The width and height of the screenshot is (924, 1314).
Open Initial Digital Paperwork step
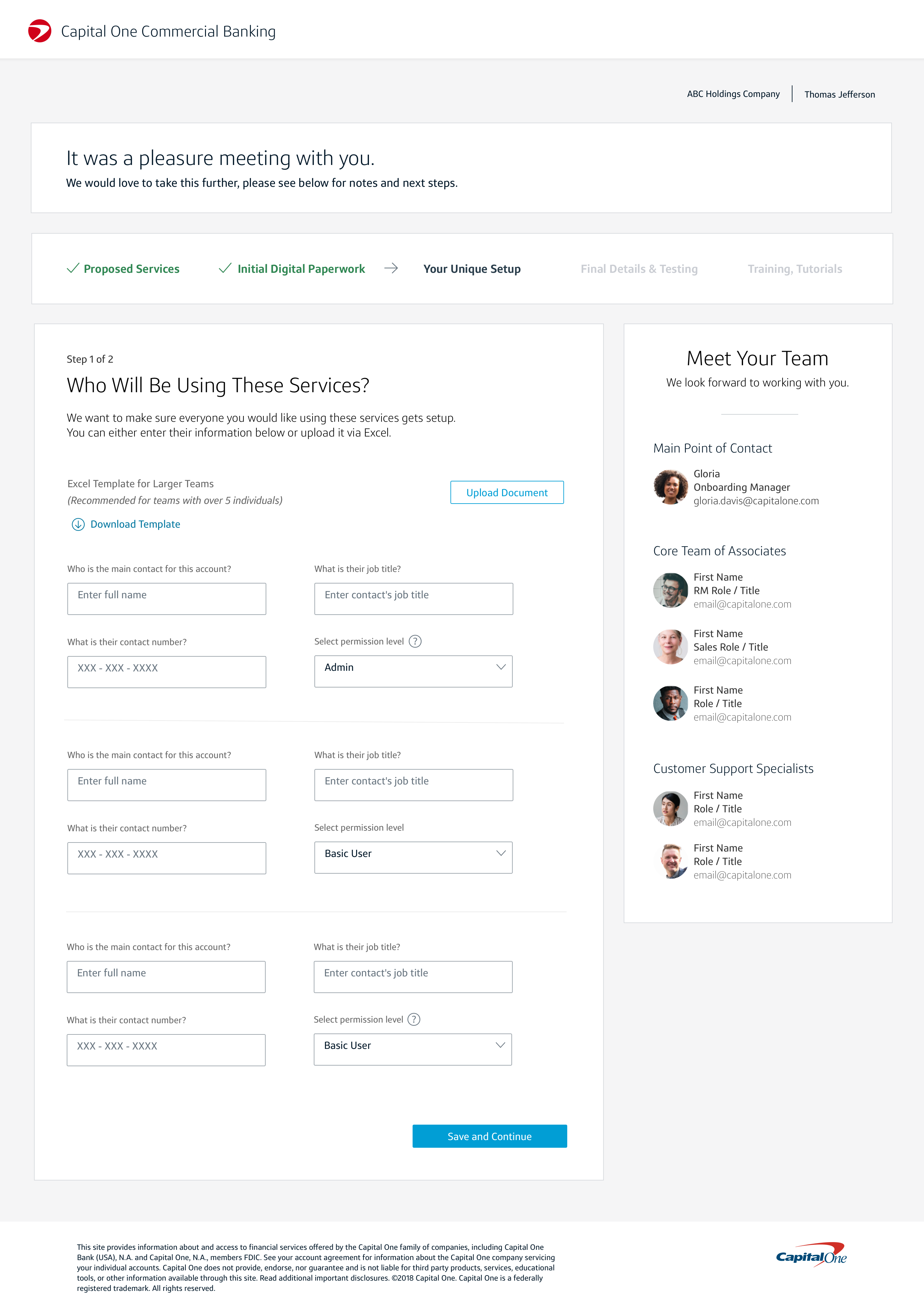(x=301, y=269)
